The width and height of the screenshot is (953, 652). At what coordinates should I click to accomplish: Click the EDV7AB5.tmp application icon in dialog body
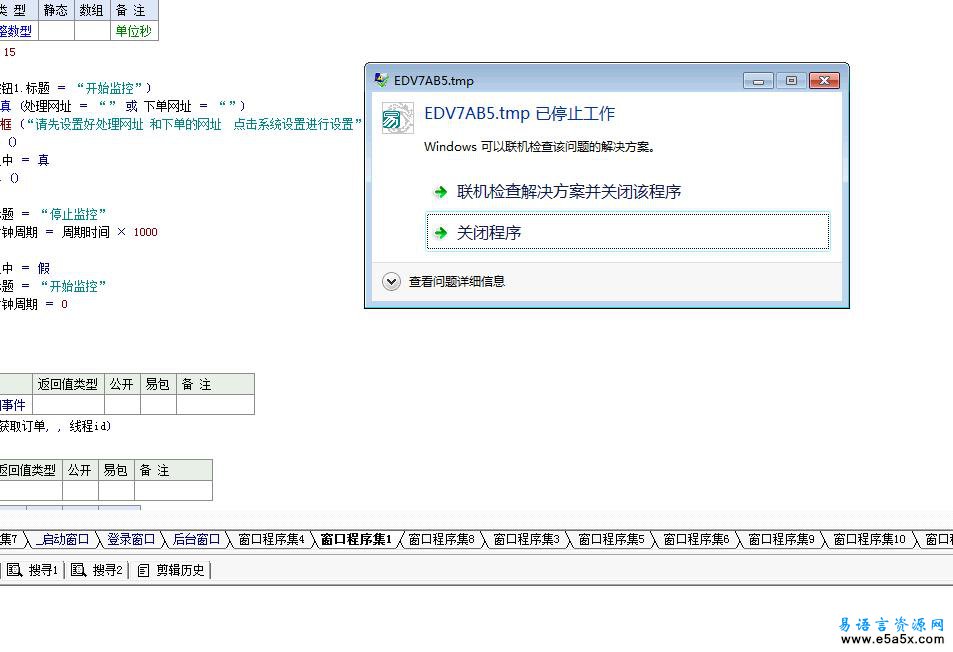(x=397, y=118)
